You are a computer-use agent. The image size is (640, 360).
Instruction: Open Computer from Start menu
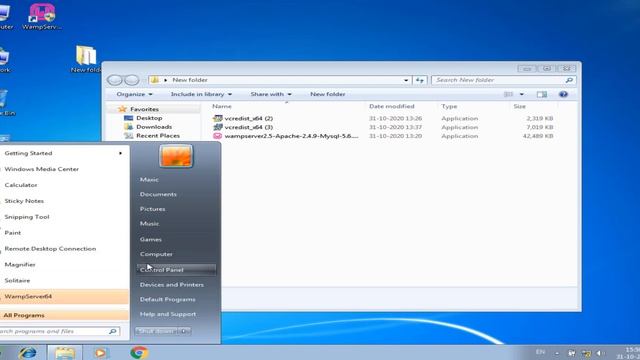[x=156, y=254]
